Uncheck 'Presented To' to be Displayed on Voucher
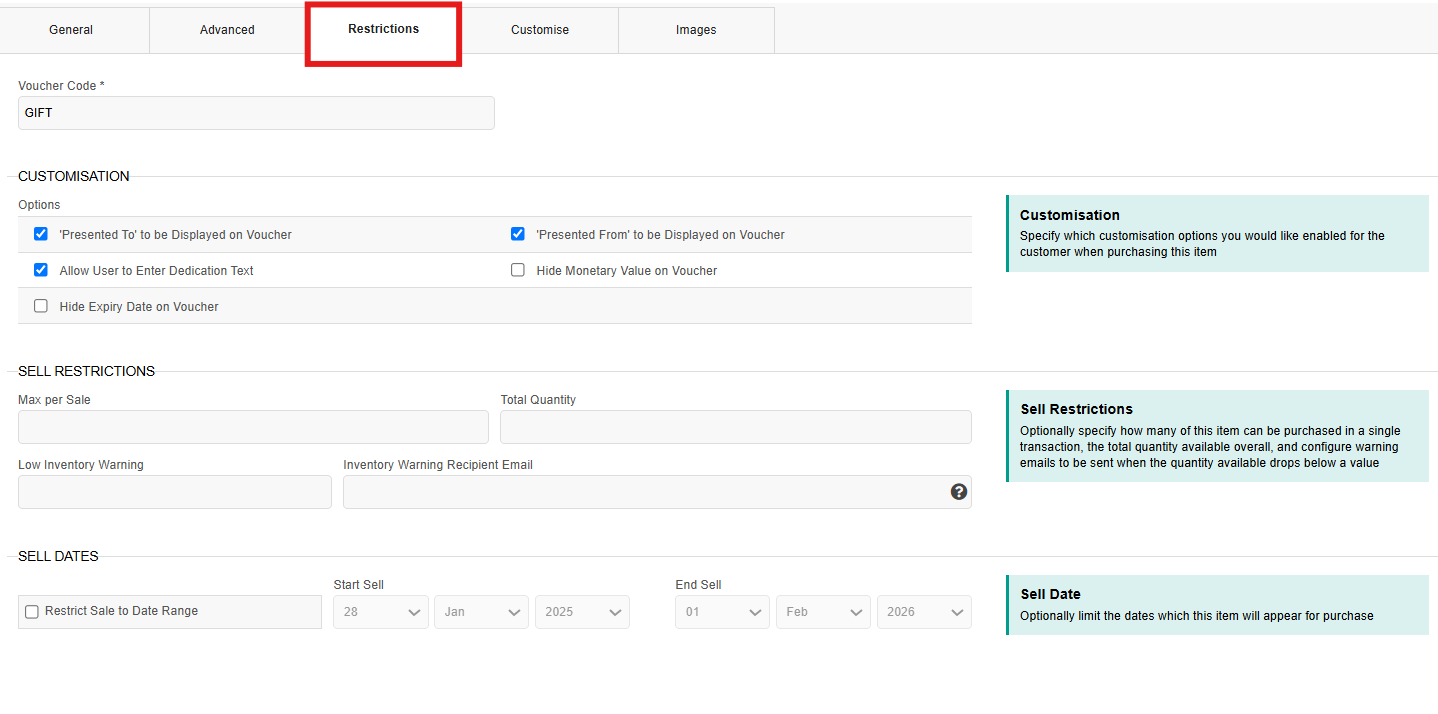Viewport: 1438px width, 714px height. 41,234
